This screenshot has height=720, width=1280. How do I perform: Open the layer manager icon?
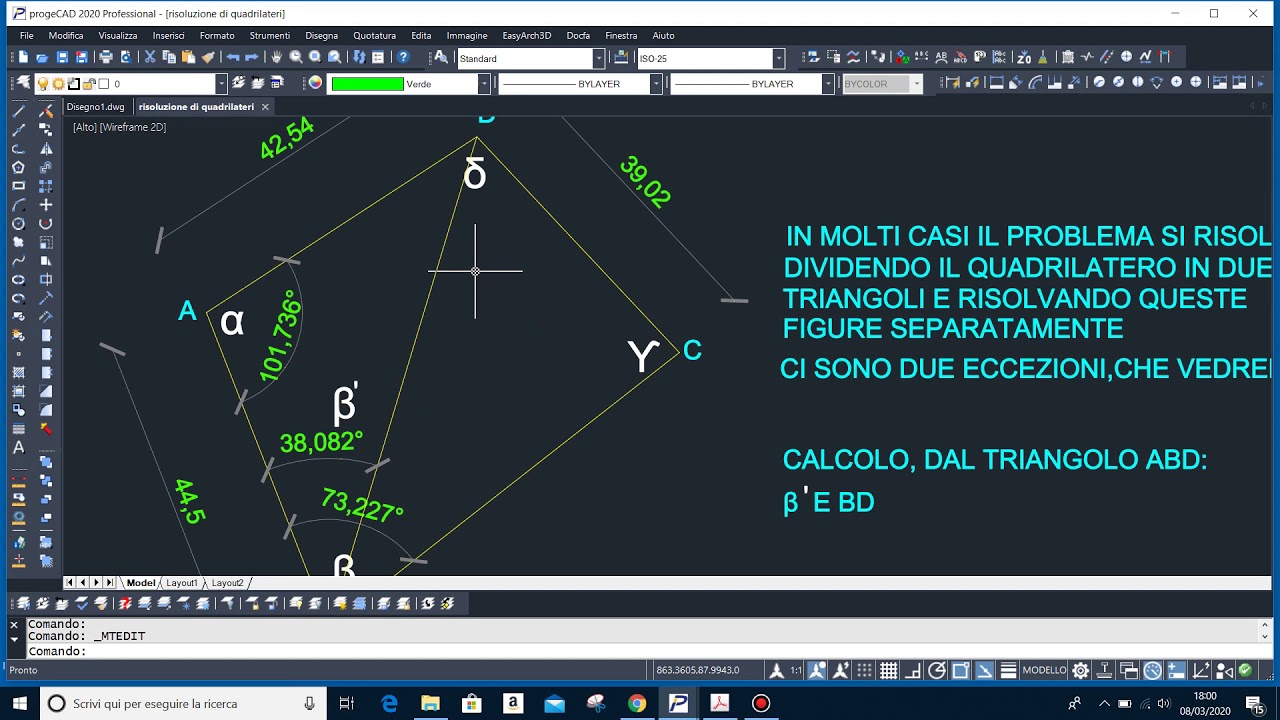tap(22, 84)
